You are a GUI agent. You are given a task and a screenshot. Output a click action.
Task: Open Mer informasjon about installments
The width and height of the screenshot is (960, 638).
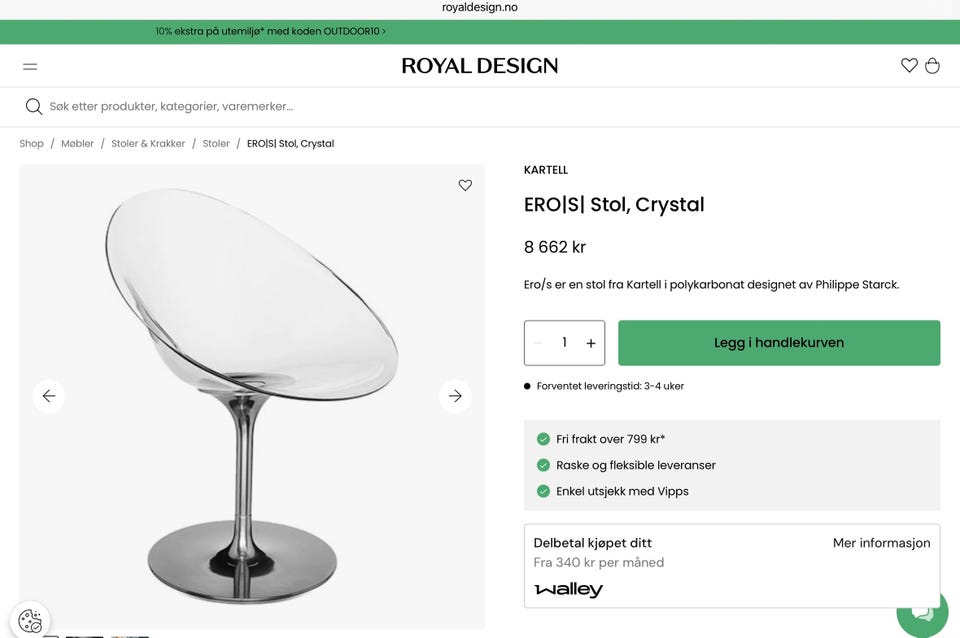[881, 543]
